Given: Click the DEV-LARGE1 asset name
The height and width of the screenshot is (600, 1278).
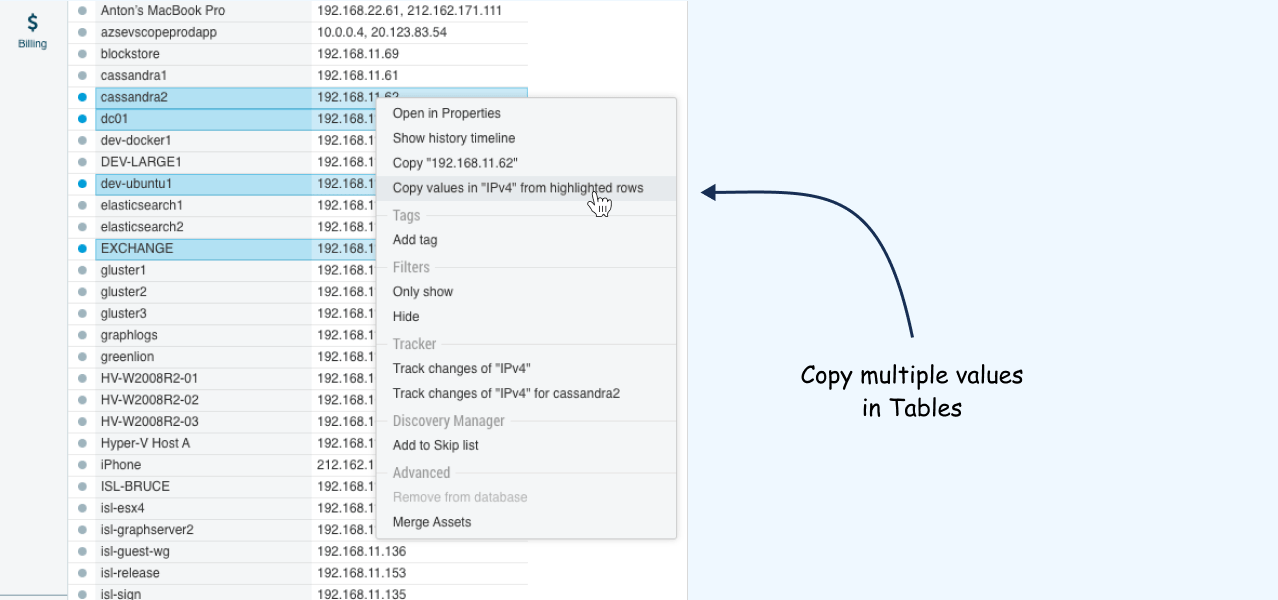Looking at the screenshot, I should click(141, 162).
